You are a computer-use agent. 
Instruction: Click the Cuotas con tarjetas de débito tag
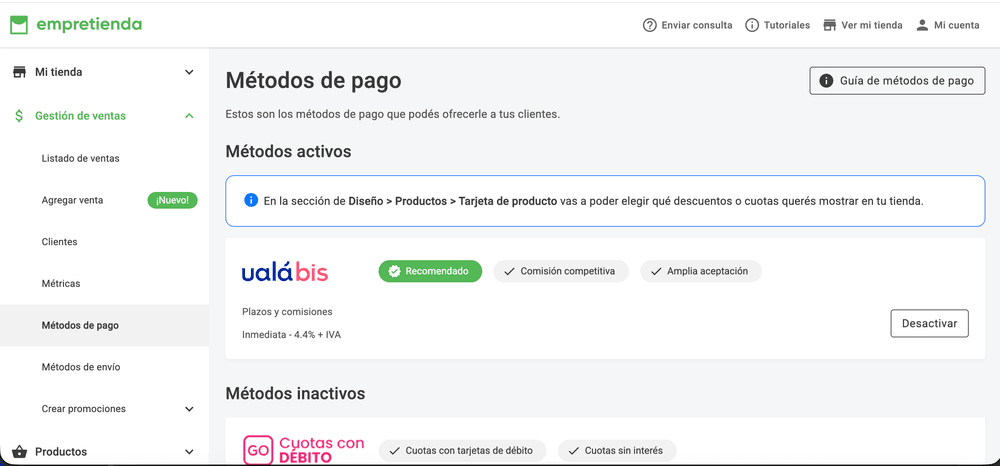click(463, 451)
